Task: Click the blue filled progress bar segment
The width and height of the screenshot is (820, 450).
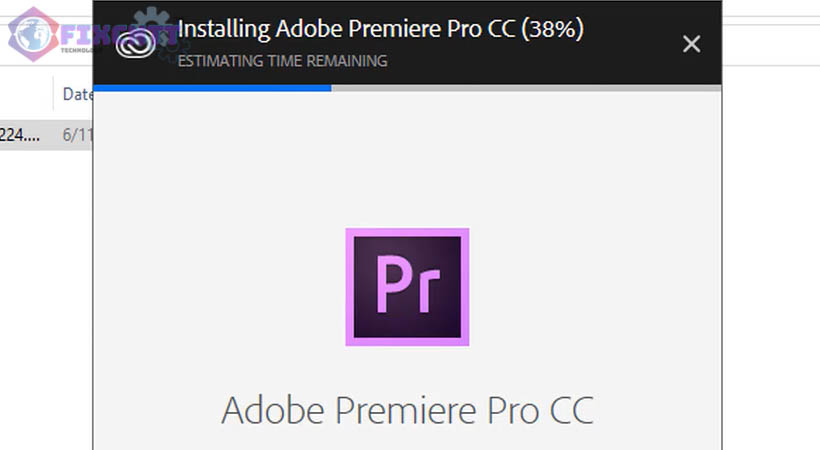Action: pos(212,88)
